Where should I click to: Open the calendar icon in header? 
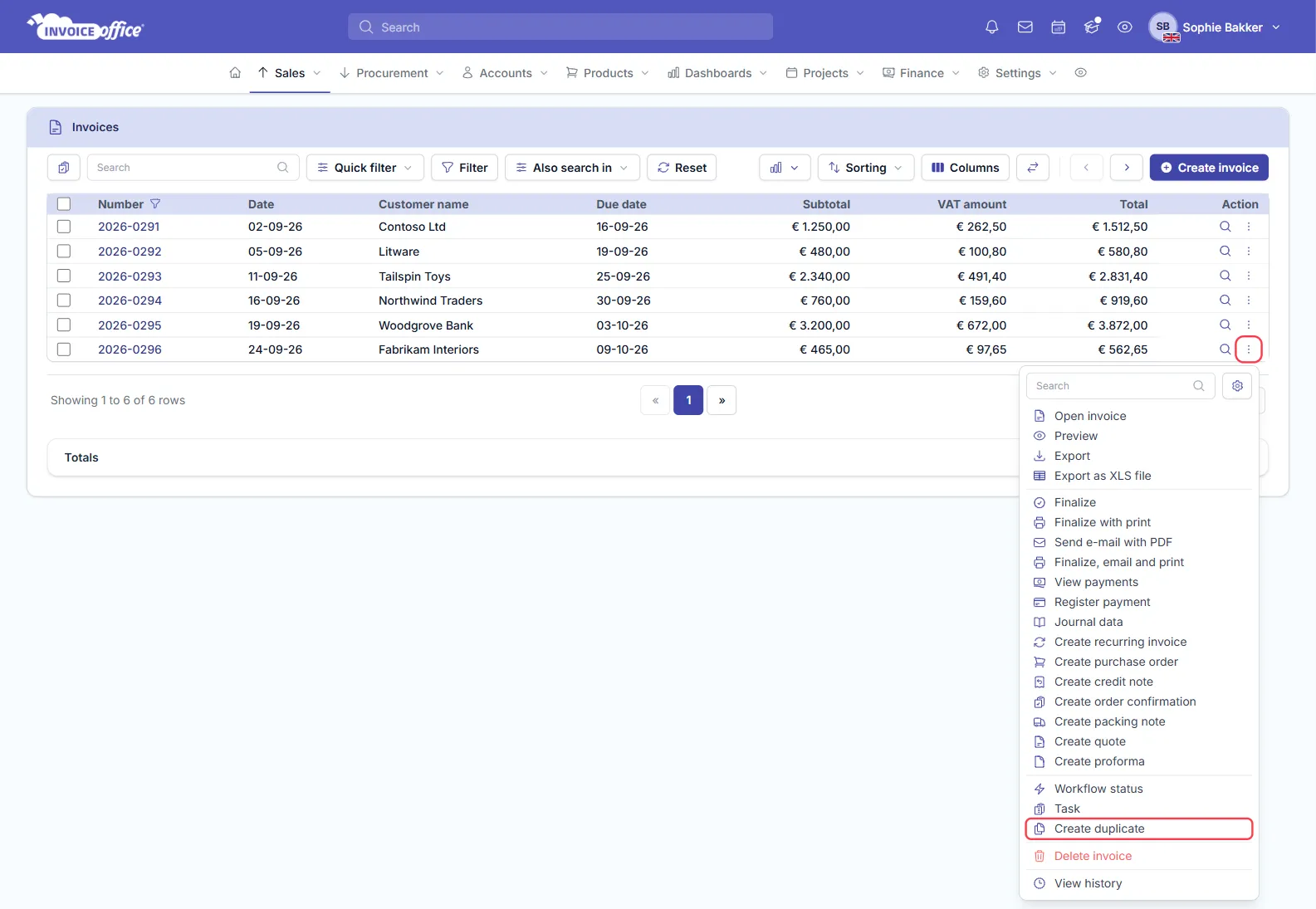[1059, 27]
